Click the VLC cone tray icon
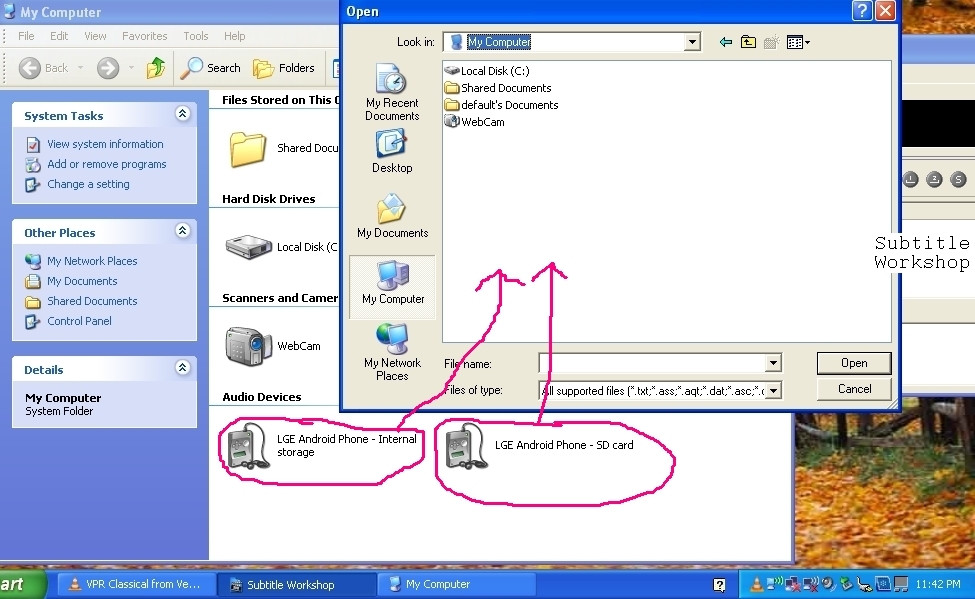The width and height of the screenshot is (975, 599). click(756, 584)
